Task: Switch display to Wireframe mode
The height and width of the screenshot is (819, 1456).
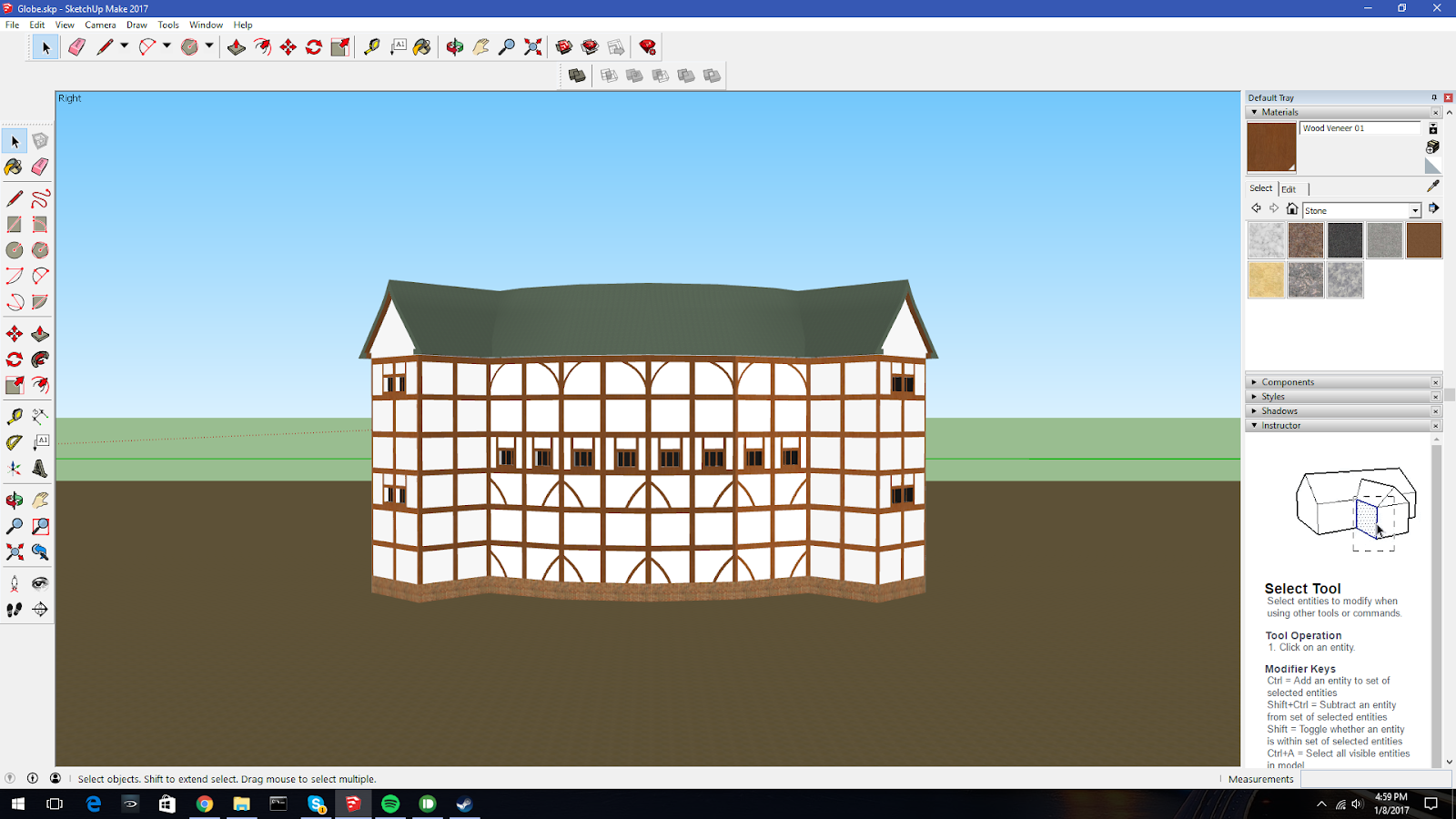Action: [608, 75]
